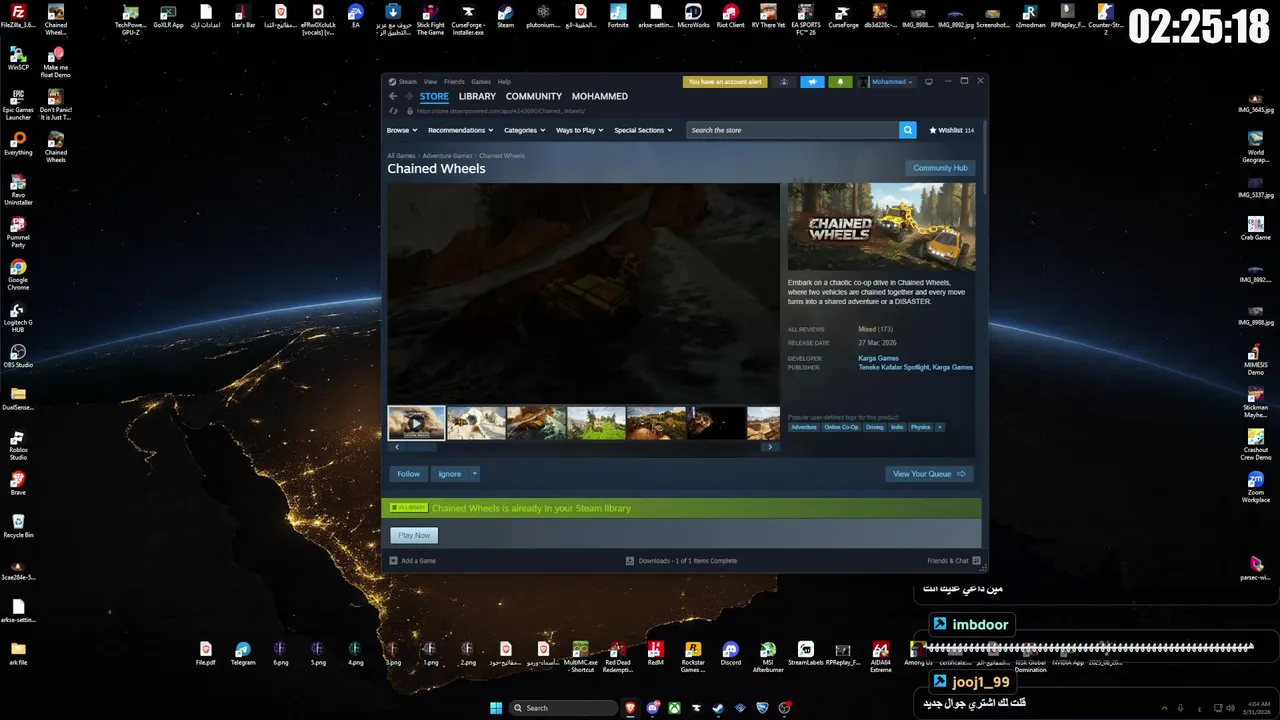The width and height of the screenshot is (1280, 720).
Task: Click the Windows taskbar Search box
Action: tap(563, 708)
